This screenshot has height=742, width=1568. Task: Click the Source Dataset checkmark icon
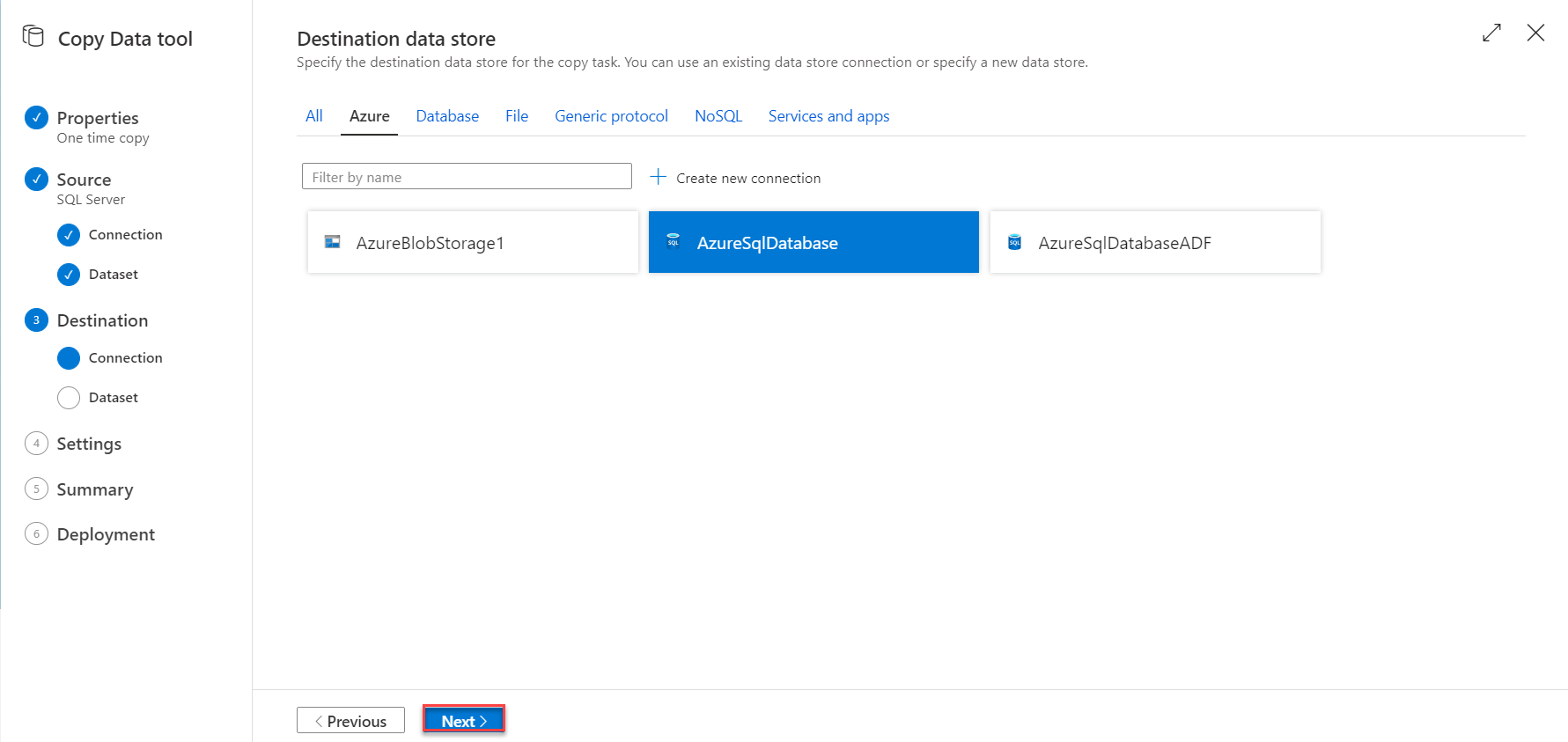69,275
